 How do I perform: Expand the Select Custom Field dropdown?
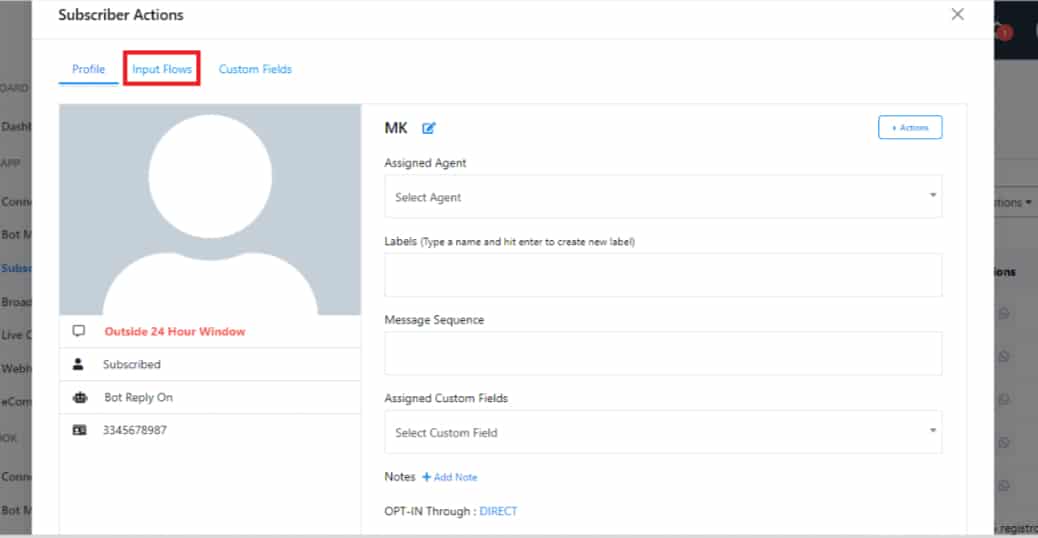point(662,433)
